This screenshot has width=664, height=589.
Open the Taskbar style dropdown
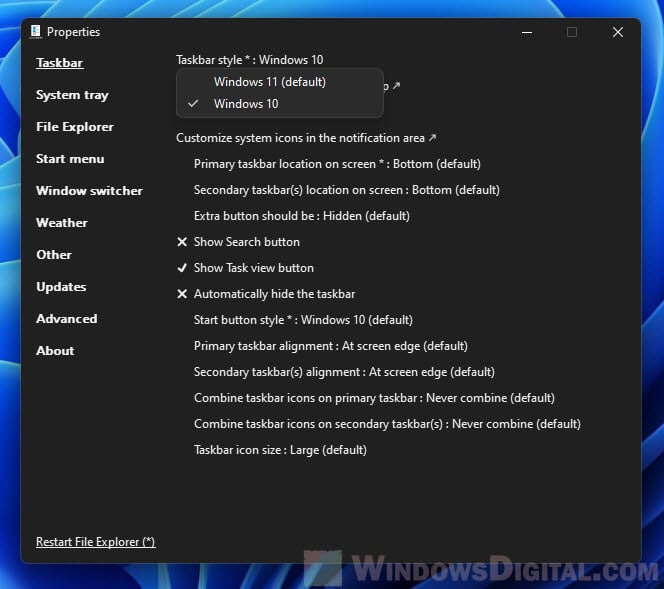(x=249, y=60)
